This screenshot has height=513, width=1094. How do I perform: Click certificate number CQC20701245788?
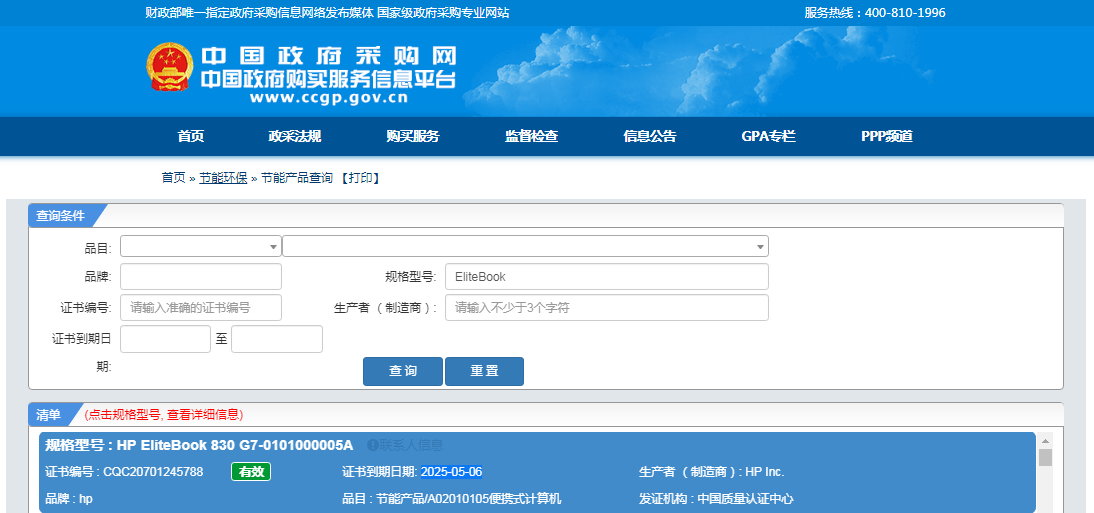[153, 472]
